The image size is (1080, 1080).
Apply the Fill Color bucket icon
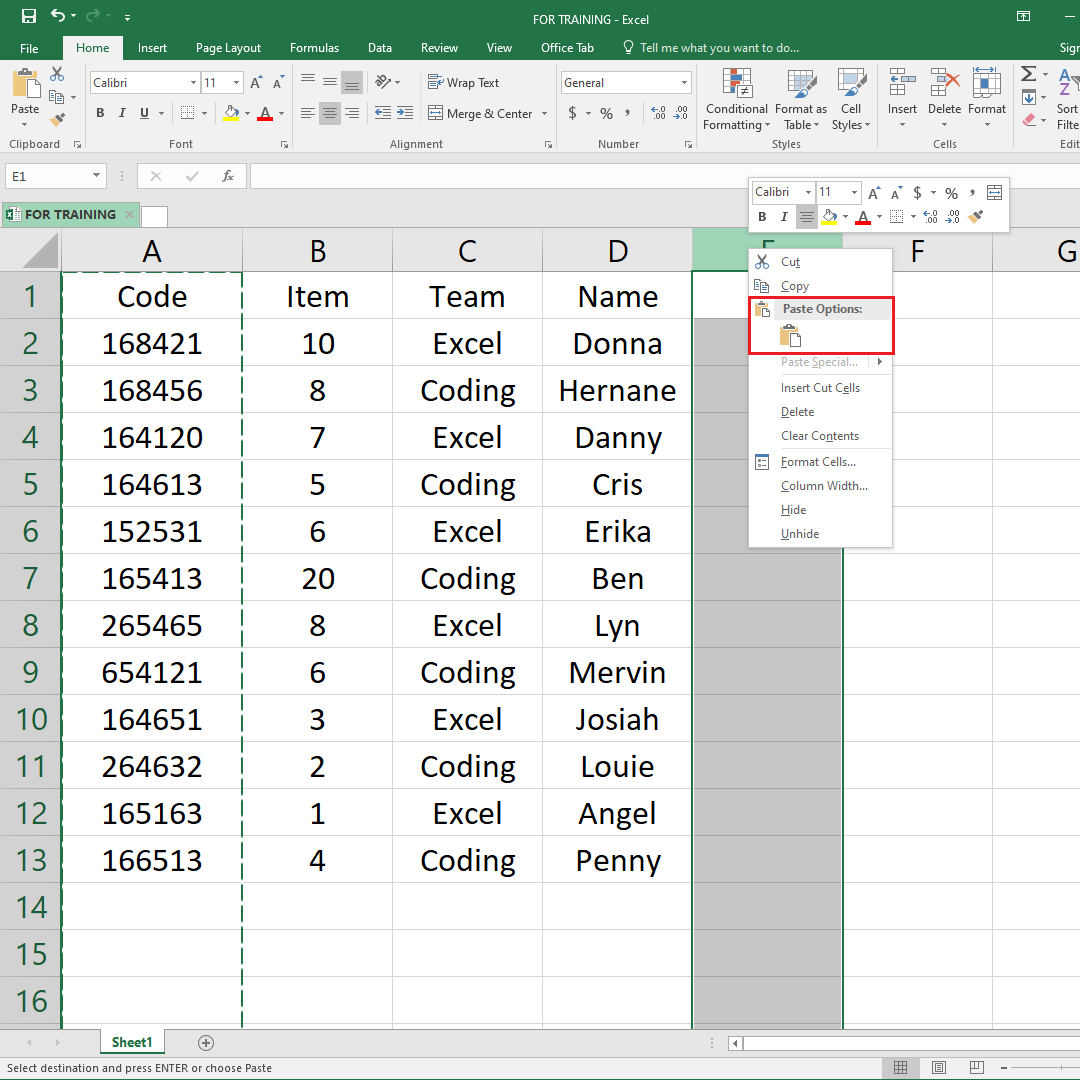[231, 113]
